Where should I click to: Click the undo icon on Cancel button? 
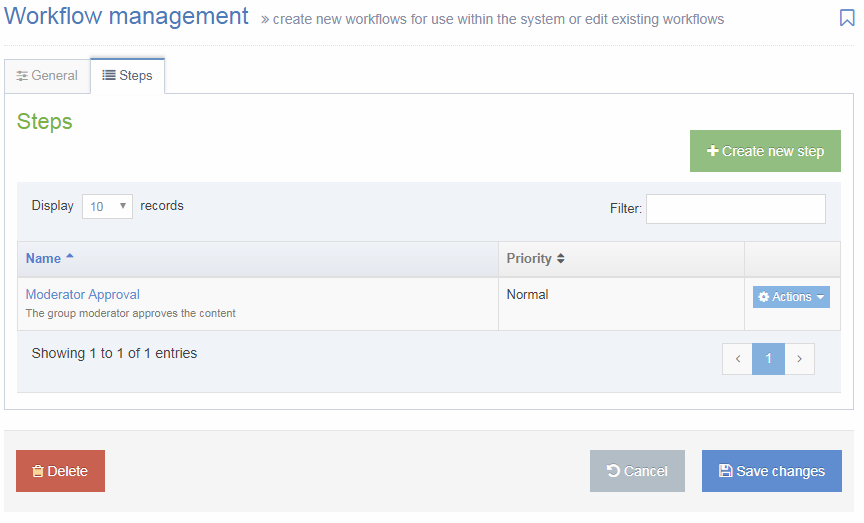(613, 471)
